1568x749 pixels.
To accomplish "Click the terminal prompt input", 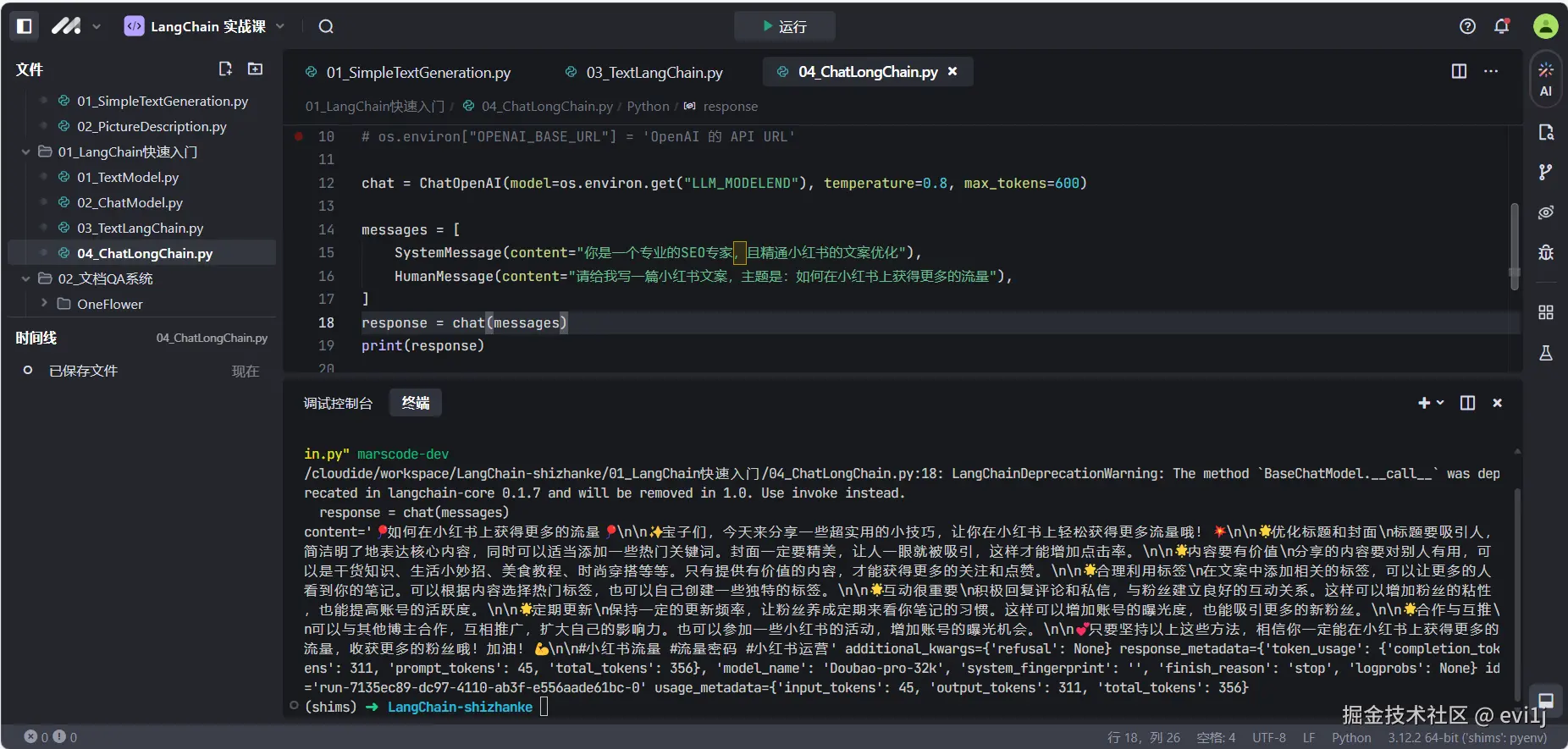I will pyautogui.click(x=544, y=707).
